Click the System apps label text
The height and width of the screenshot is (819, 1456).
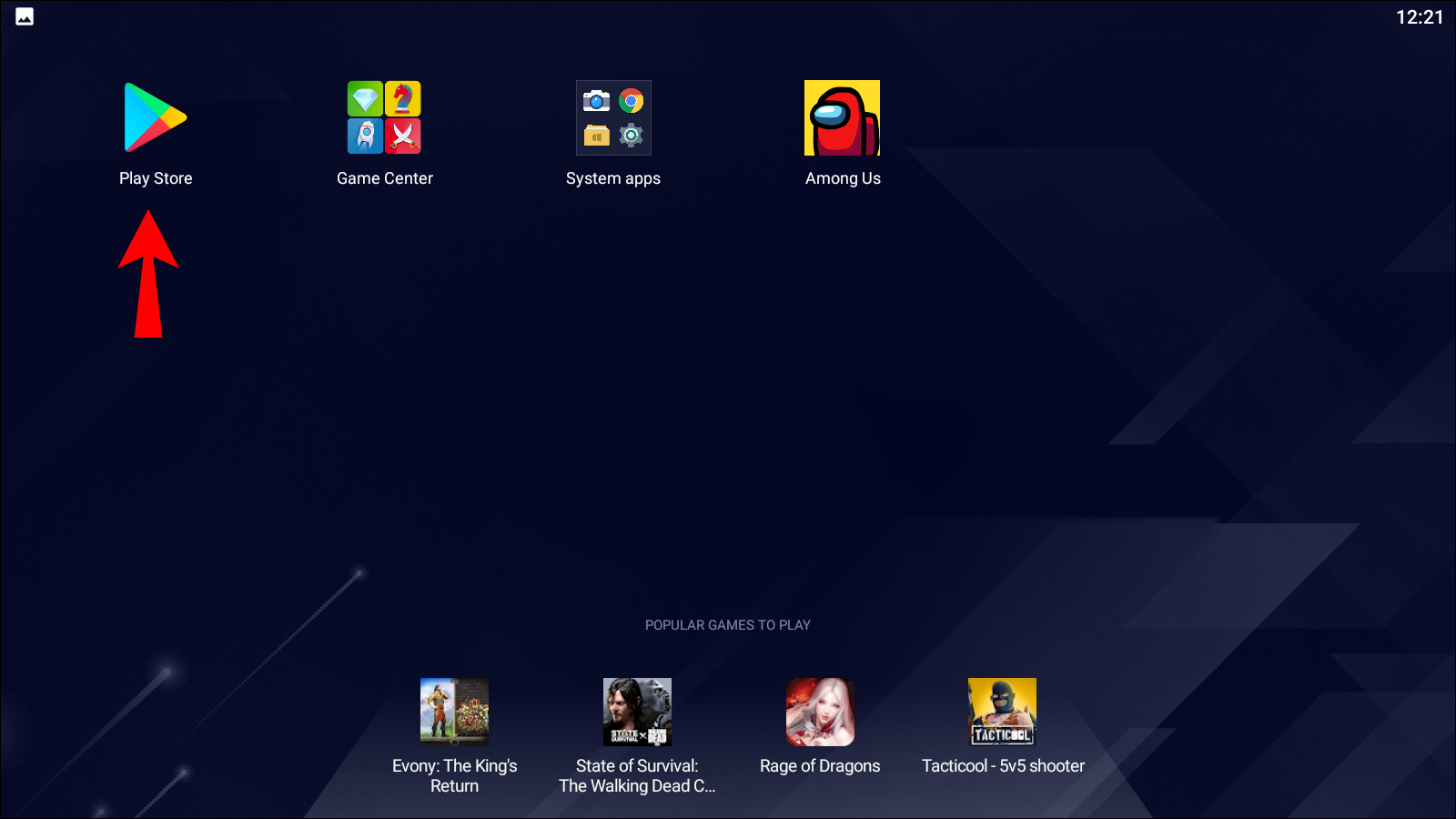coord(613,179)
